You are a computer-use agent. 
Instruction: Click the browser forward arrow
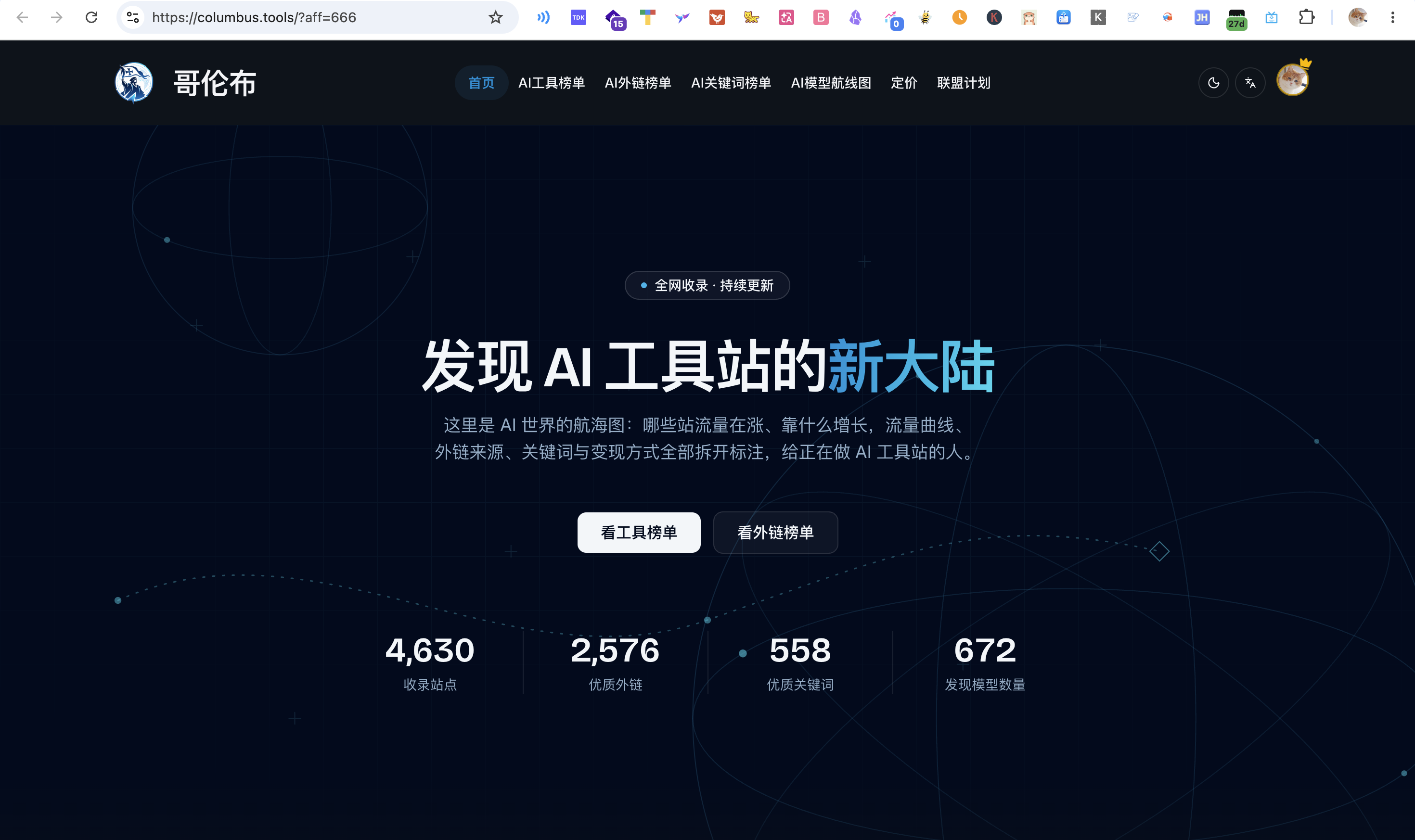57,17
